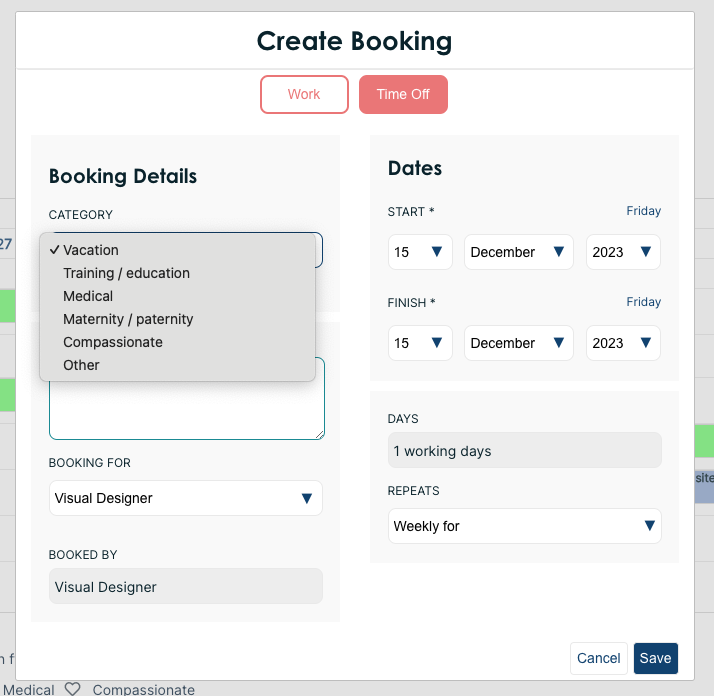This screenshot has width=714, height=696.
Task: Choose Compassionate from category options
Action: click(x=113, y=342)
